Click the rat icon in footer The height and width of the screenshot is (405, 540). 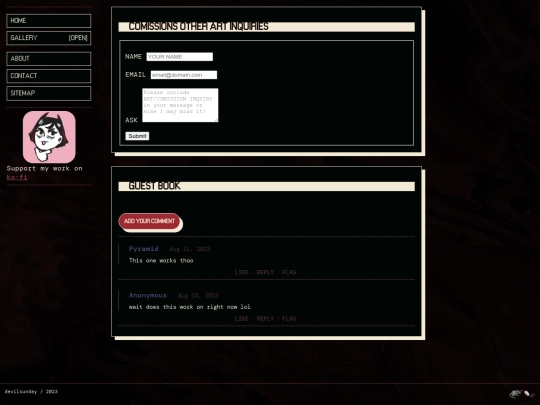point(521,394)
